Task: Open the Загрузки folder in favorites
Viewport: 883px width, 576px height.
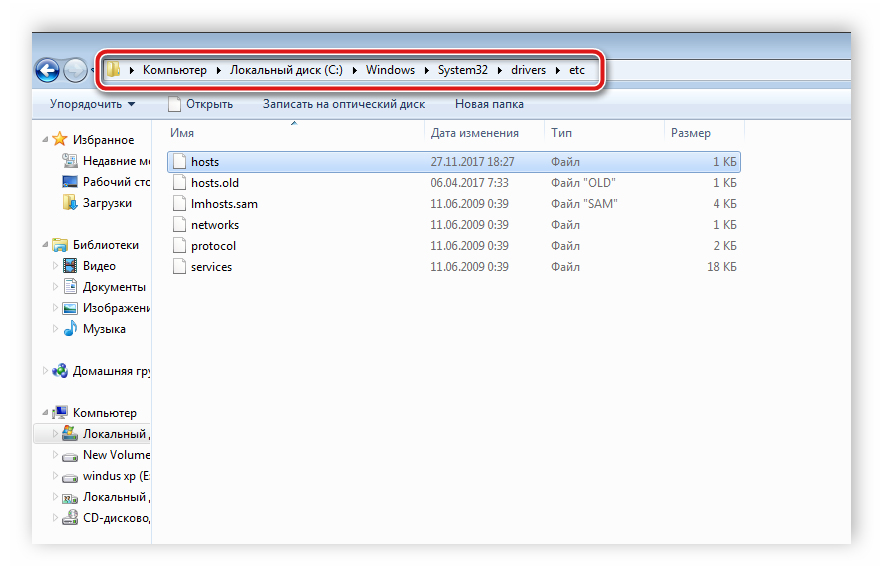Action: click(x=106, y=202)
